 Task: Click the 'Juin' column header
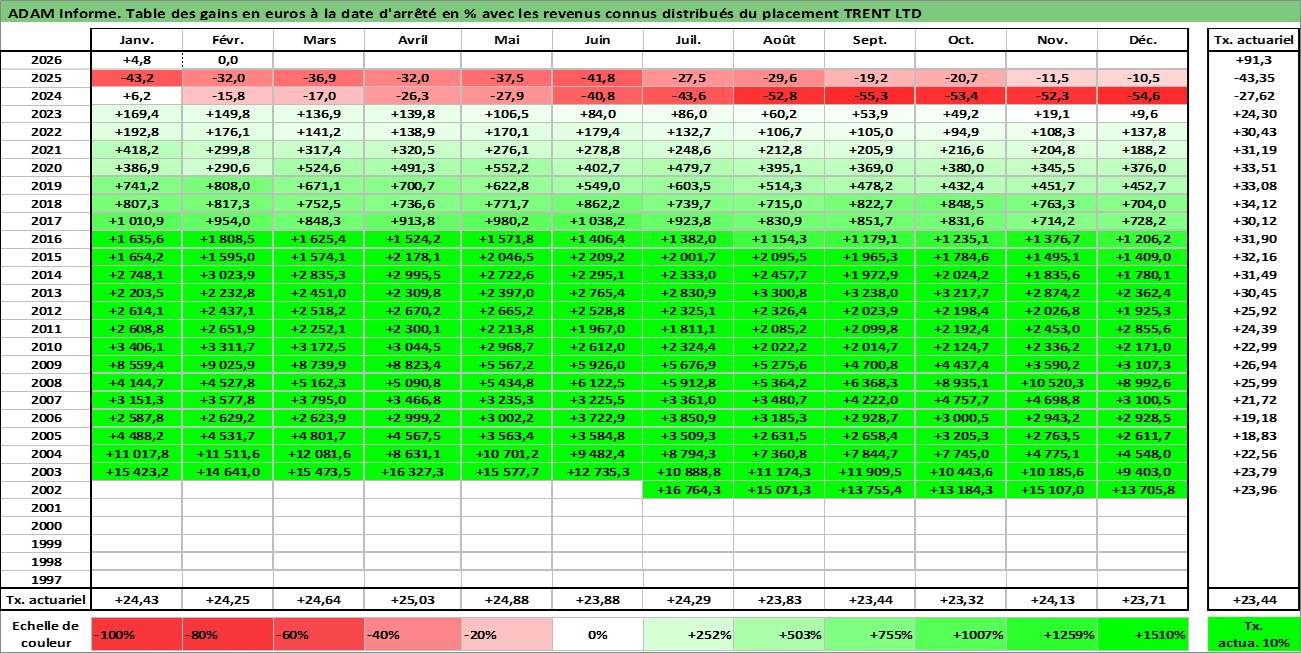(597, 40)
